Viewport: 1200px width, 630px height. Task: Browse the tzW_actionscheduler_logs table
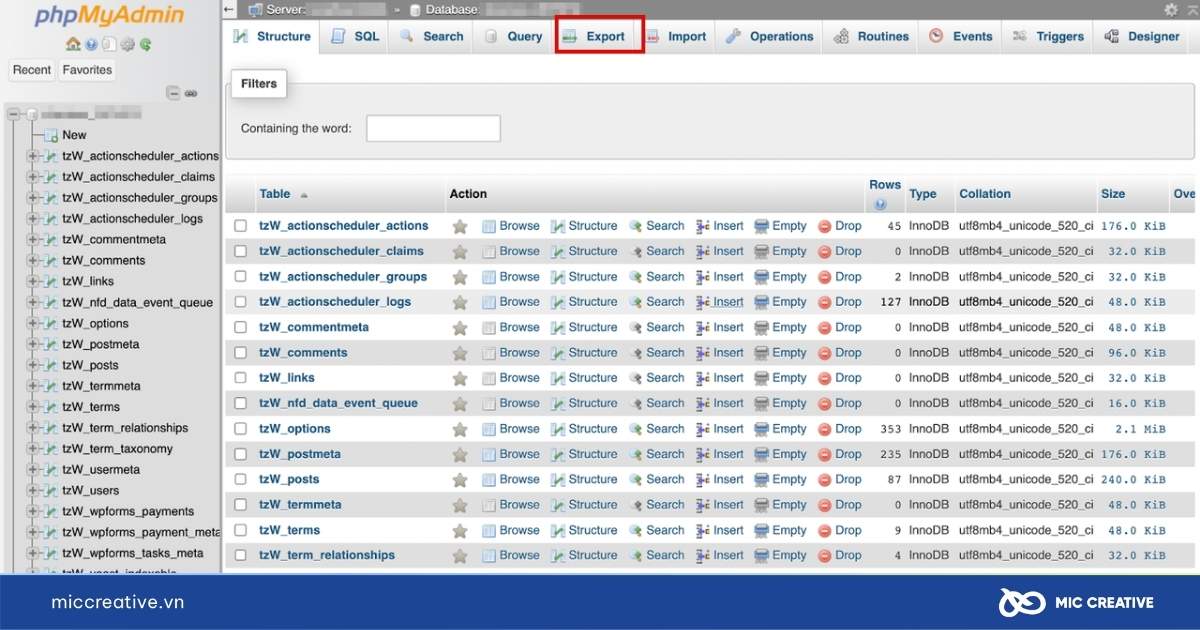(x=511, y=302)
